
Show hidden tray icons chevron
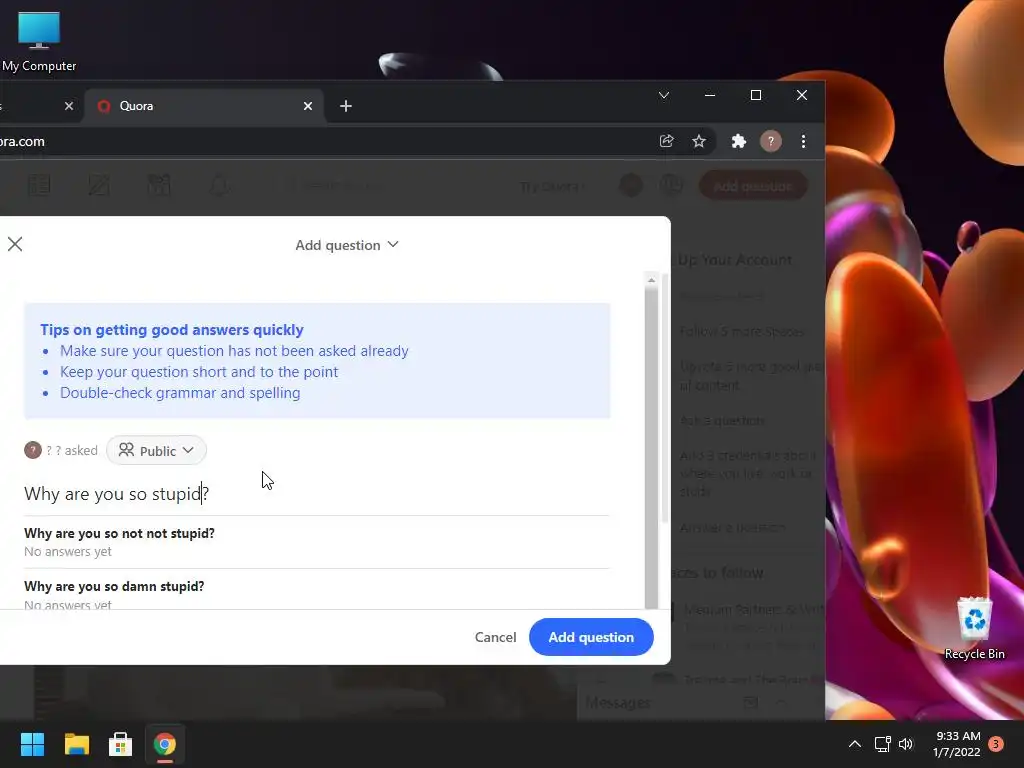854,744
